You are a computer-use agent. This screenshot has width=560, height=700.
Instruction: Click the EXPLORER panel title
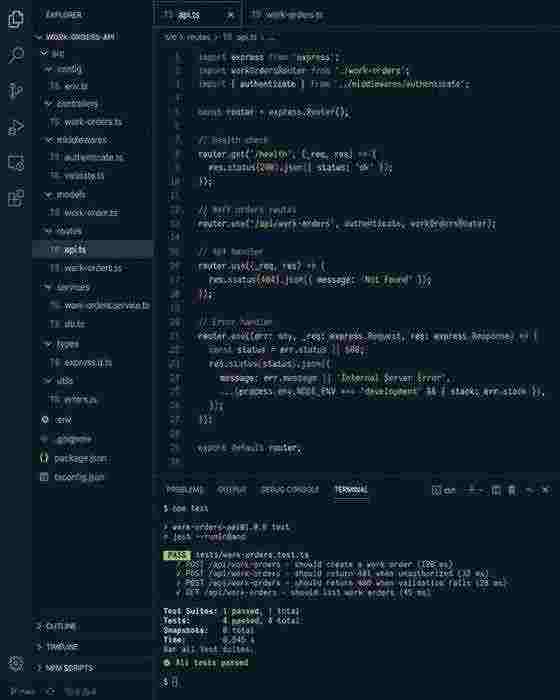tap(64, 15)
